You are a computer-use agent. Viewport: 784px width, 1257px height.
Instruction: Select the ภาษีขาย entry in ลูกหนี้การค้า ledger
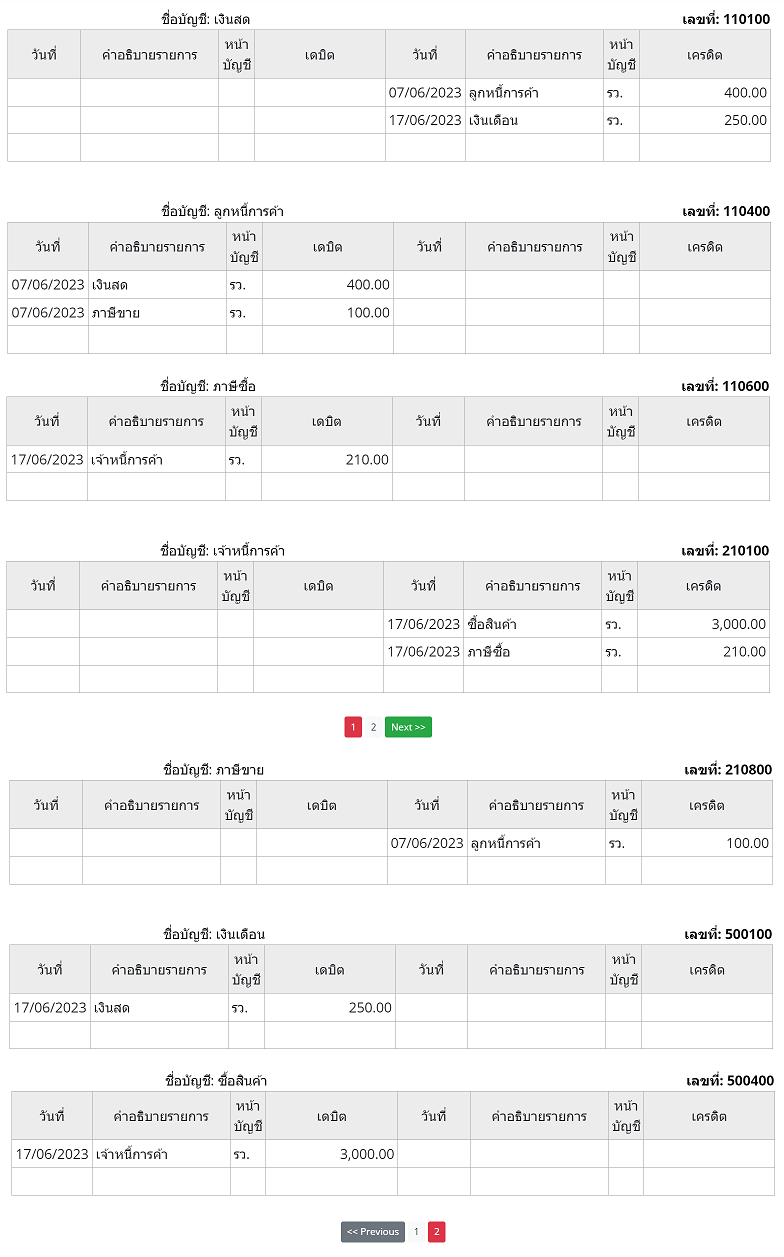[116, 313]
